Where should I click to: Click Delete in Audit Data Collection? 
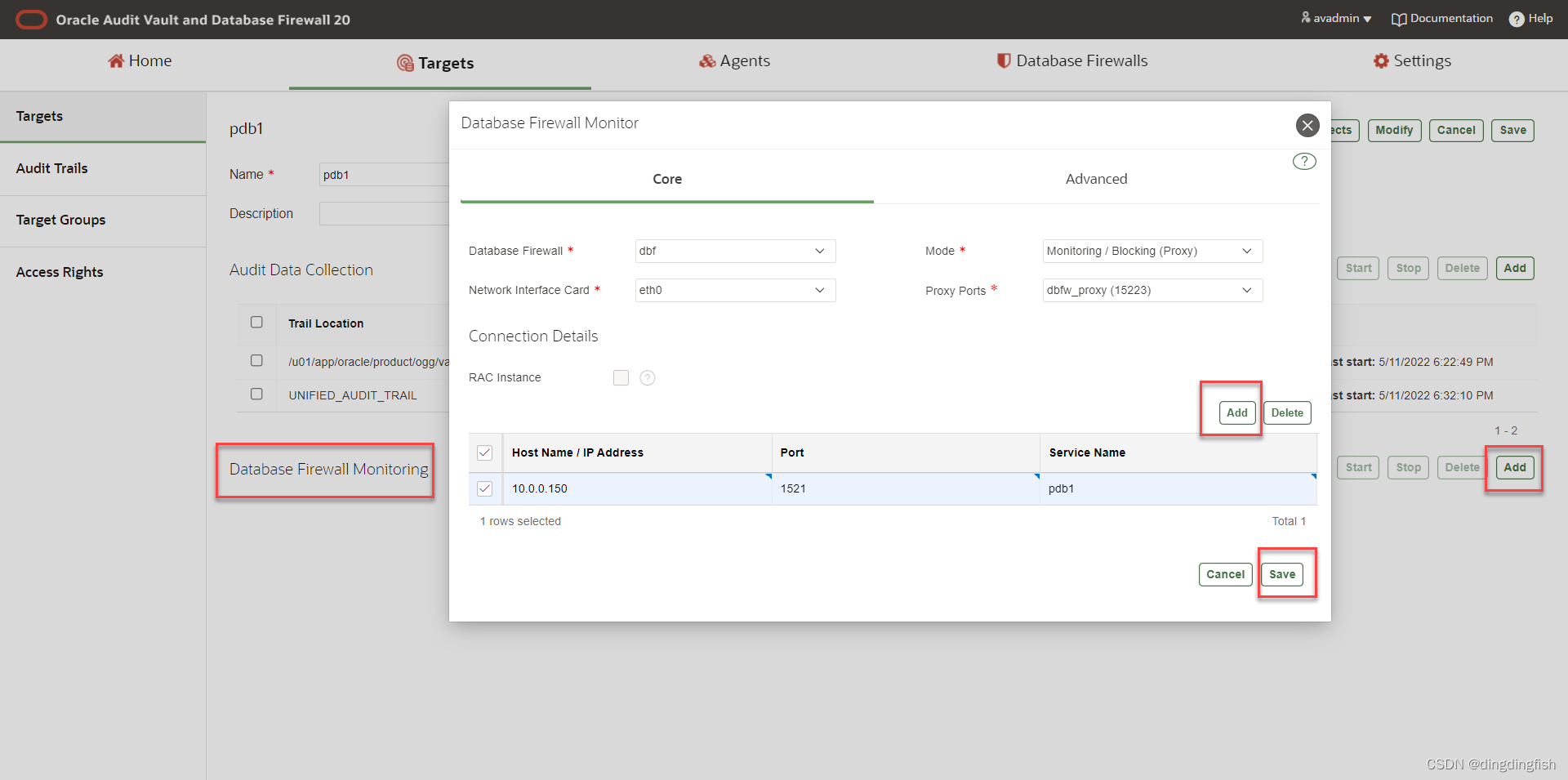tap(1462, 268)
